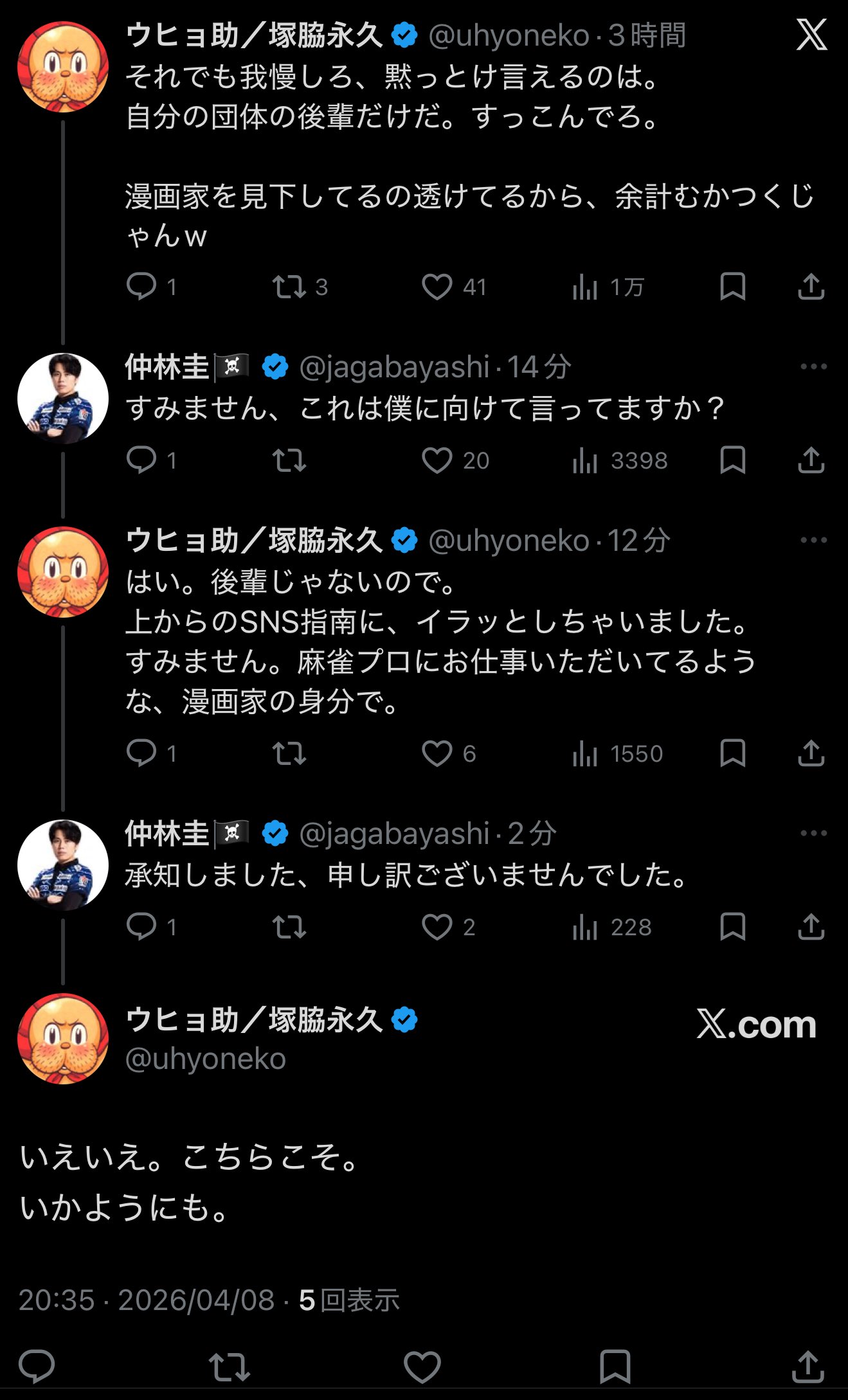Open more options on the 12-minute tweet
The image size is (848, 1400).
coord(813,541)
